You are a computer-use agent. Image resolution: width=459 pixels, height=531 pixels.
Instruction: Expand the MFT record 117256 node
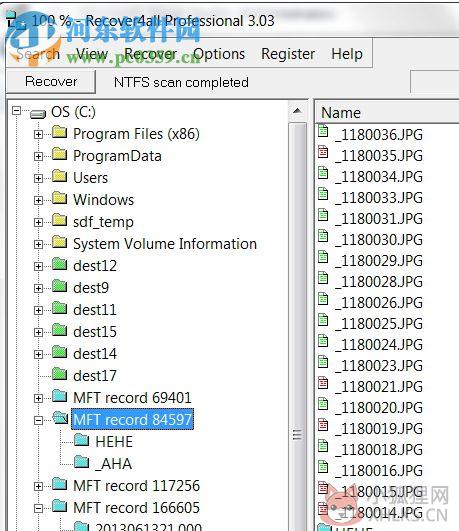[38, 486]
